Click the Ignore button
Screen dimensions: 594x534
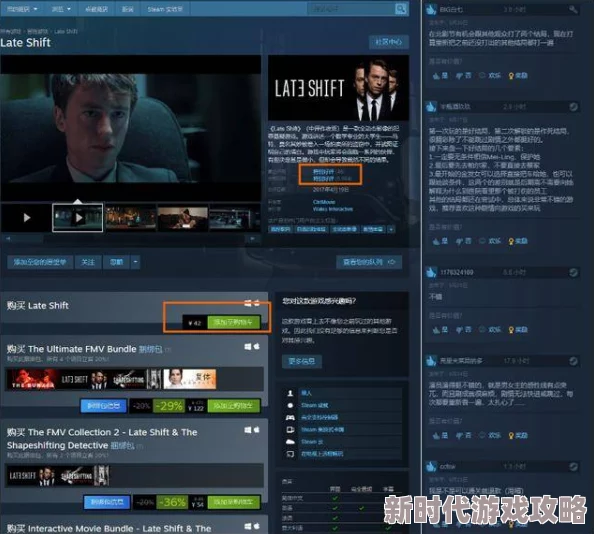[x=116, y=262]
